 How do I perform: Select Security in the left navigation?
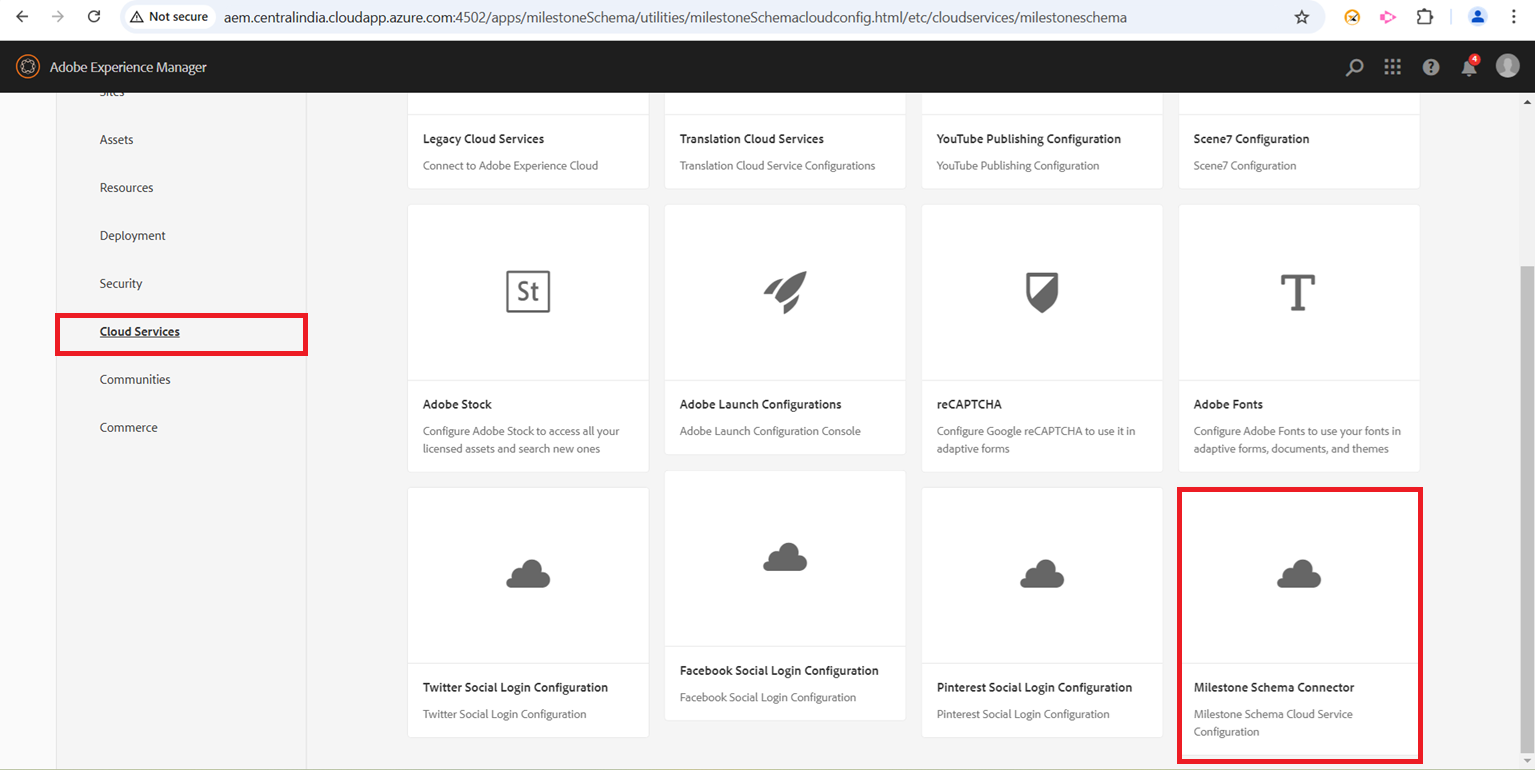click(x=121, y=284)
